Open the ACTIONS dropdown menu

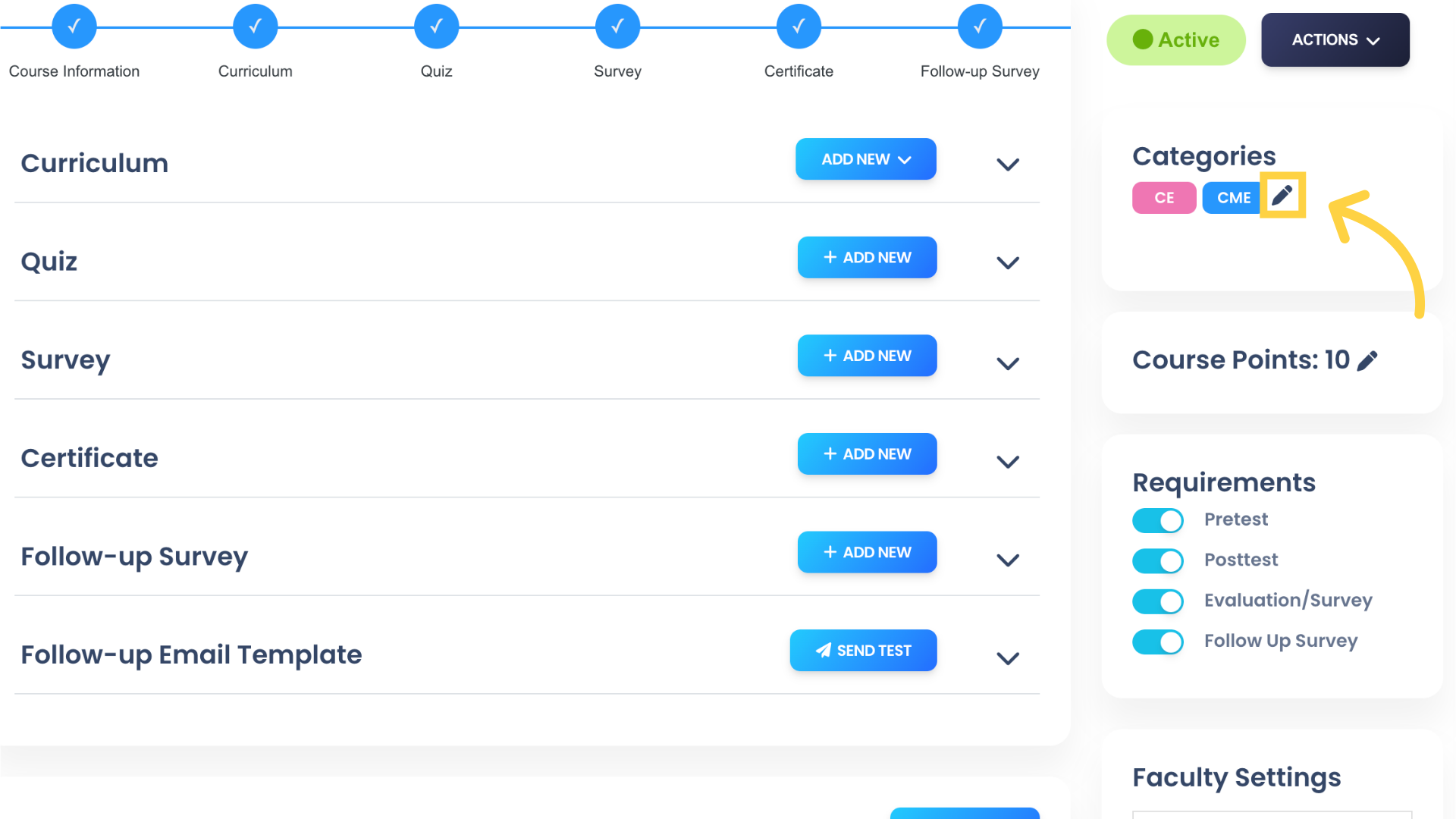click(1335, 40)
